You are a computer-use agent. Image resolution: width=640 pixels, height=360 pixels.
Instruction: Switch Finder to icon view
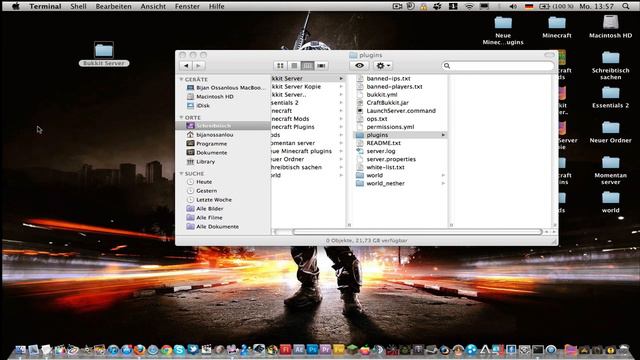click(x=280, y=66)
